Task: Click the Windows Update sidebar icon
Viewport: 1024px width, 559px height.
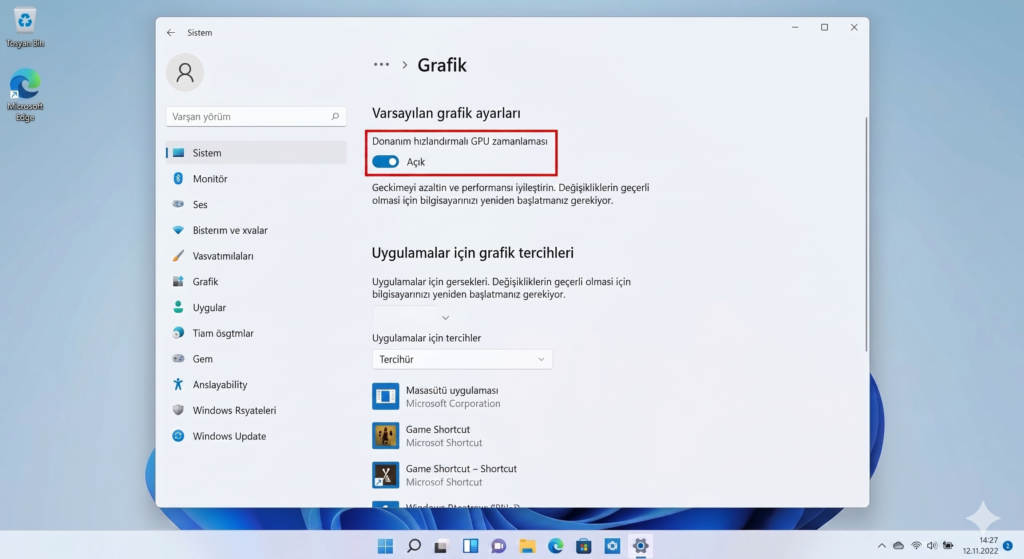Action: [178, 436]
